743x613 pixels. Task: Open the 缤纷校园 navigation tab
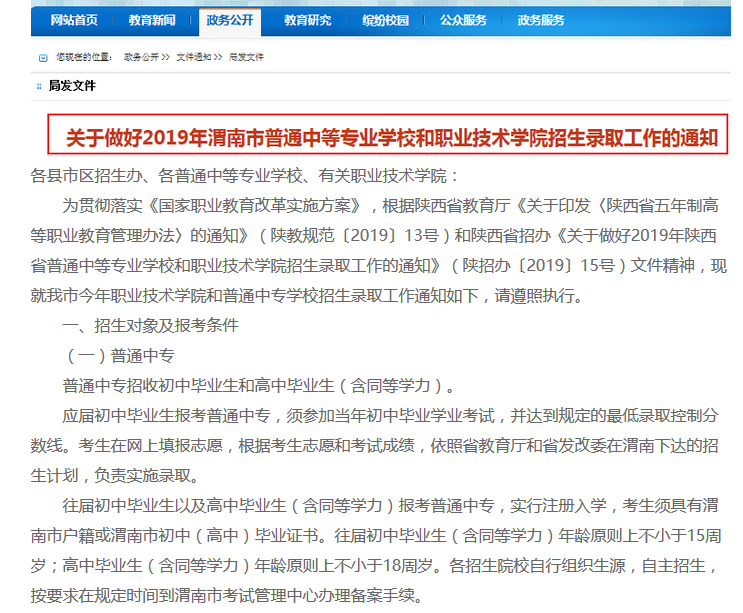tap(385, 20)
